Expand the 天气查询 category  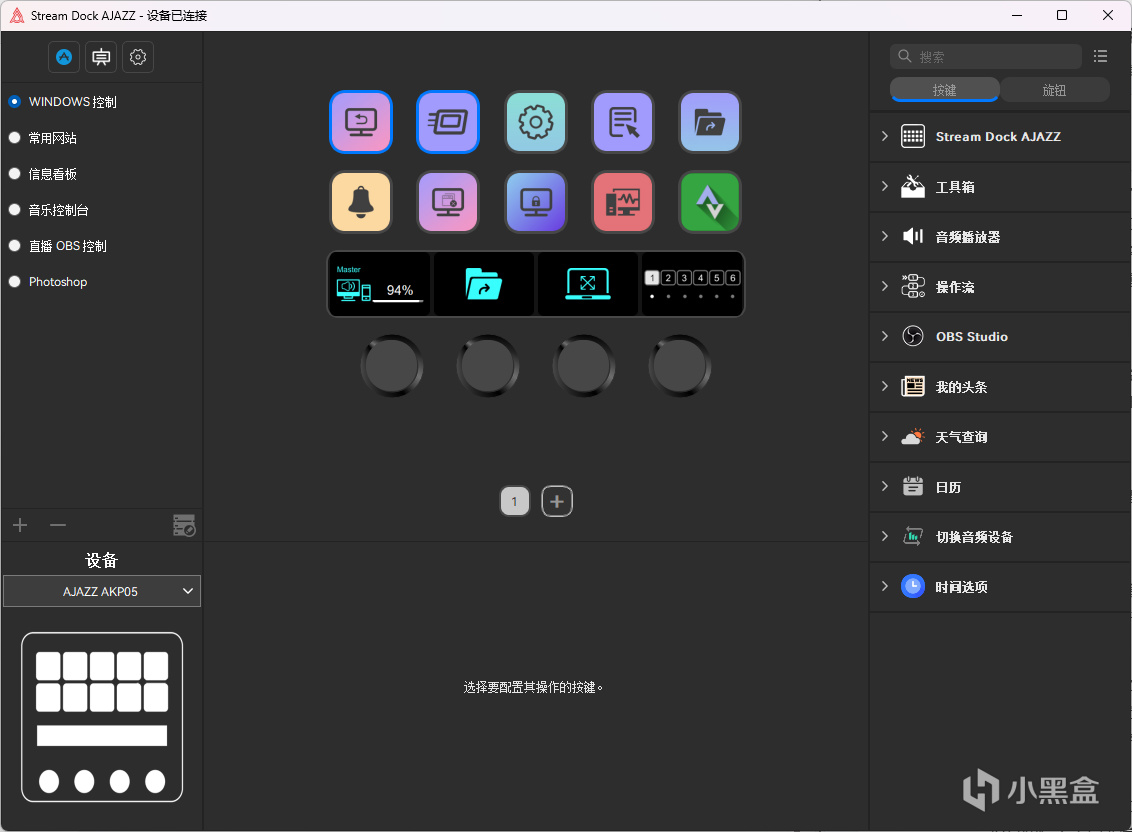[x=884, y=436]
